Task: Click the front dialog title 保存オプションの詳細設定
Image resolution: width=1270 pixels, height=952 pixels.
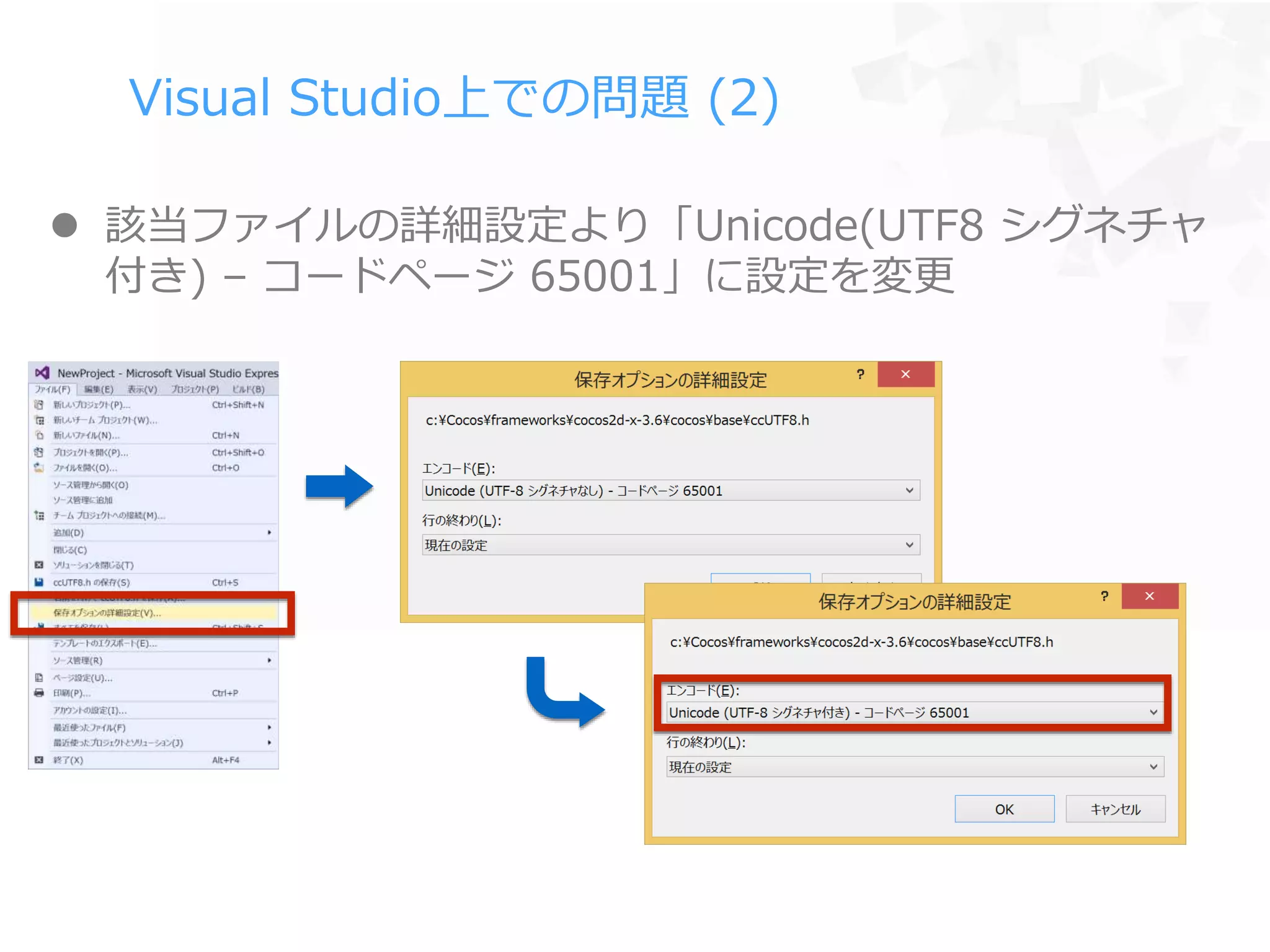Action: (914, 601)
